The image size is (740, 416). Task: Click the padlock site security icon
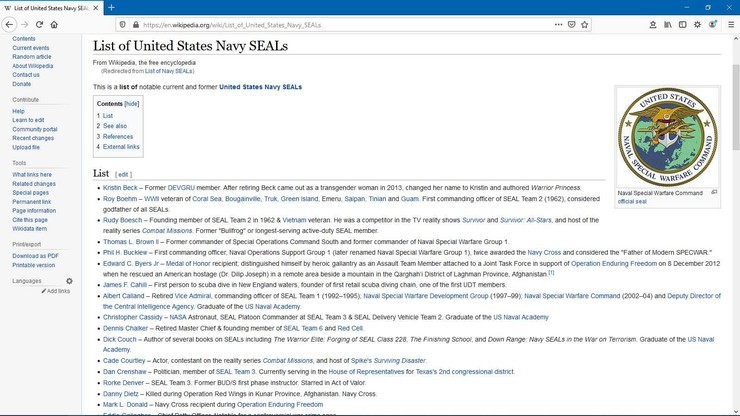point(135,25)
